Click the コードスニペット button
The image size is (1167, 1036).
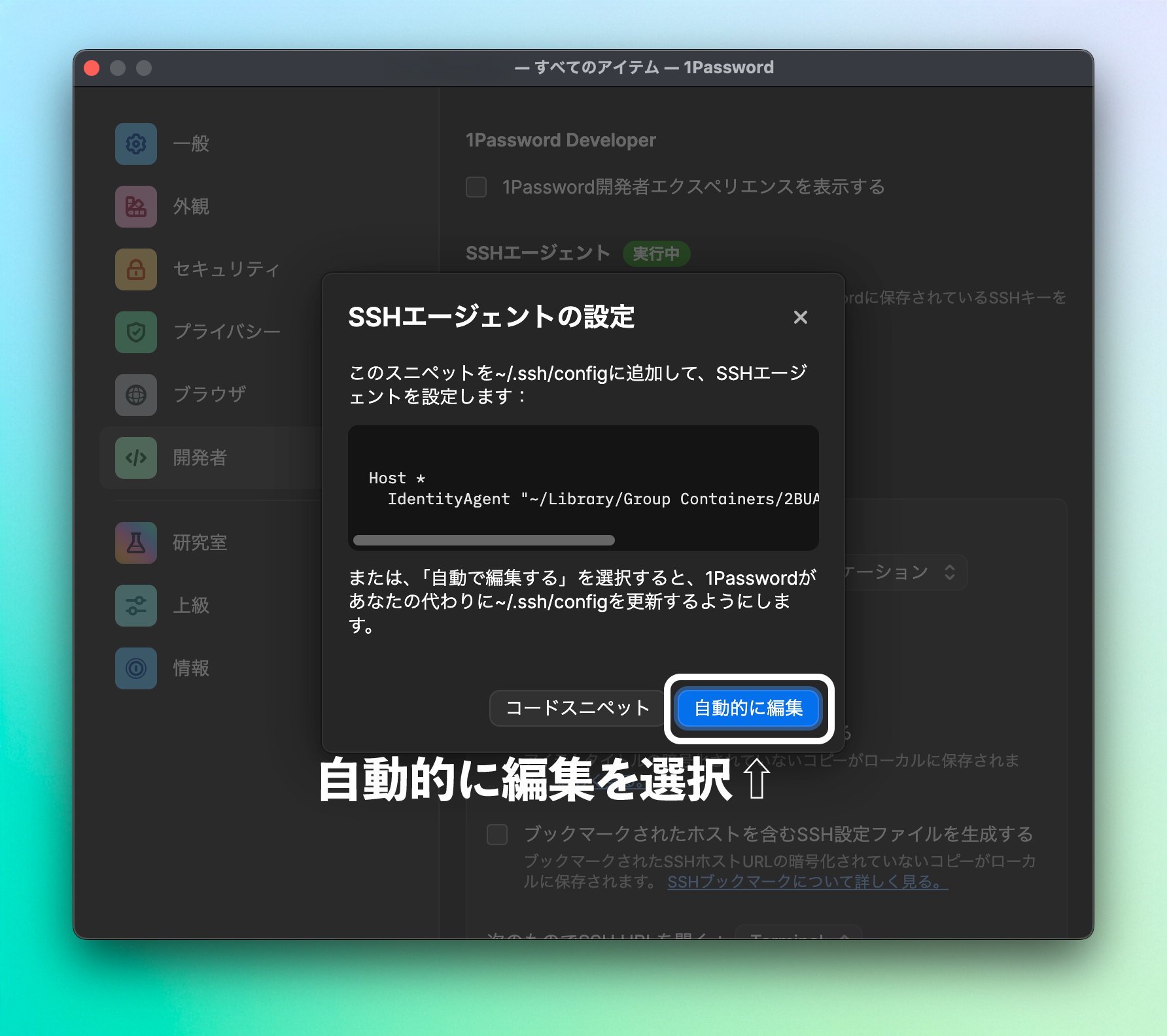(576, 708)
